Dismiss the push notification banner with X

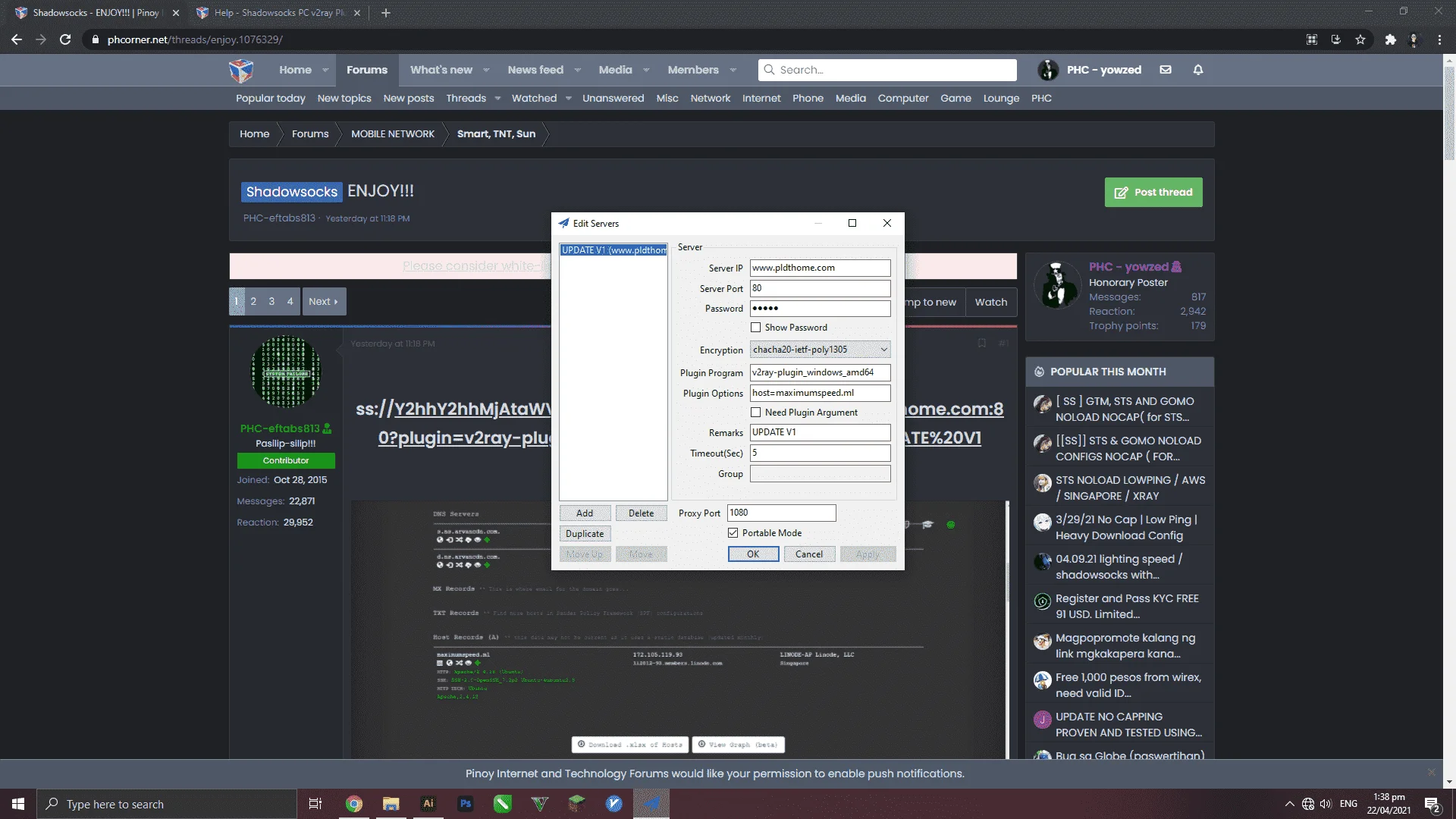(1432, 773)
